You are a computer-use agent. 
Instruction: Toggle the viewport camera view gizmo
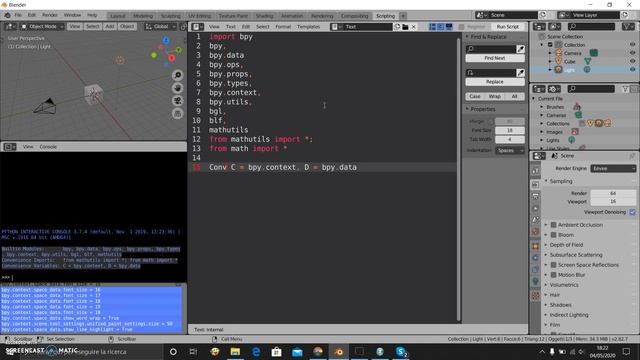[178, 101]
